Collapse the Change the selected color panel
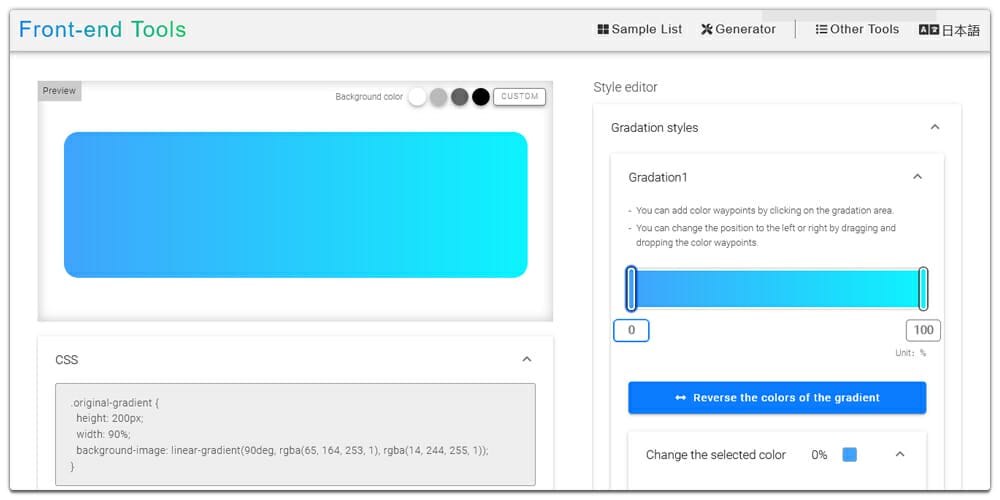This screenshot has width=1000, height=500. tap(900, 455)
